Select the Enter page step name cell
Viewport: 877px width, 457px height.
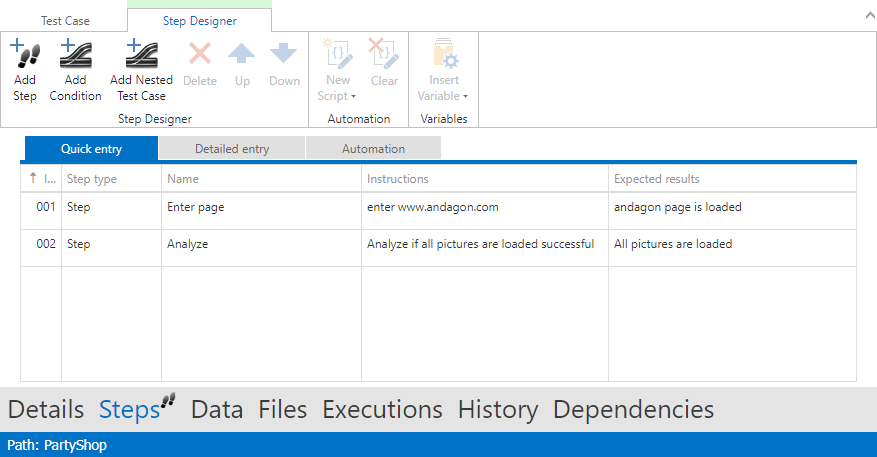click(x=196, y=208)
